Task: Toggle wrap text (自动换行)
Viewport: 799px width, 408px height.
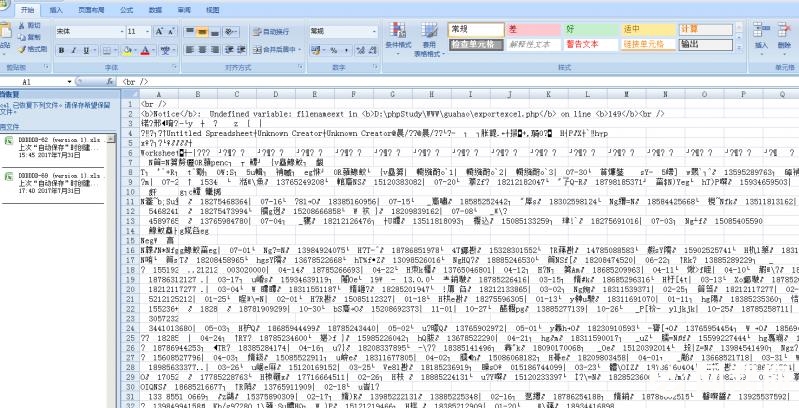Action: 269,31
